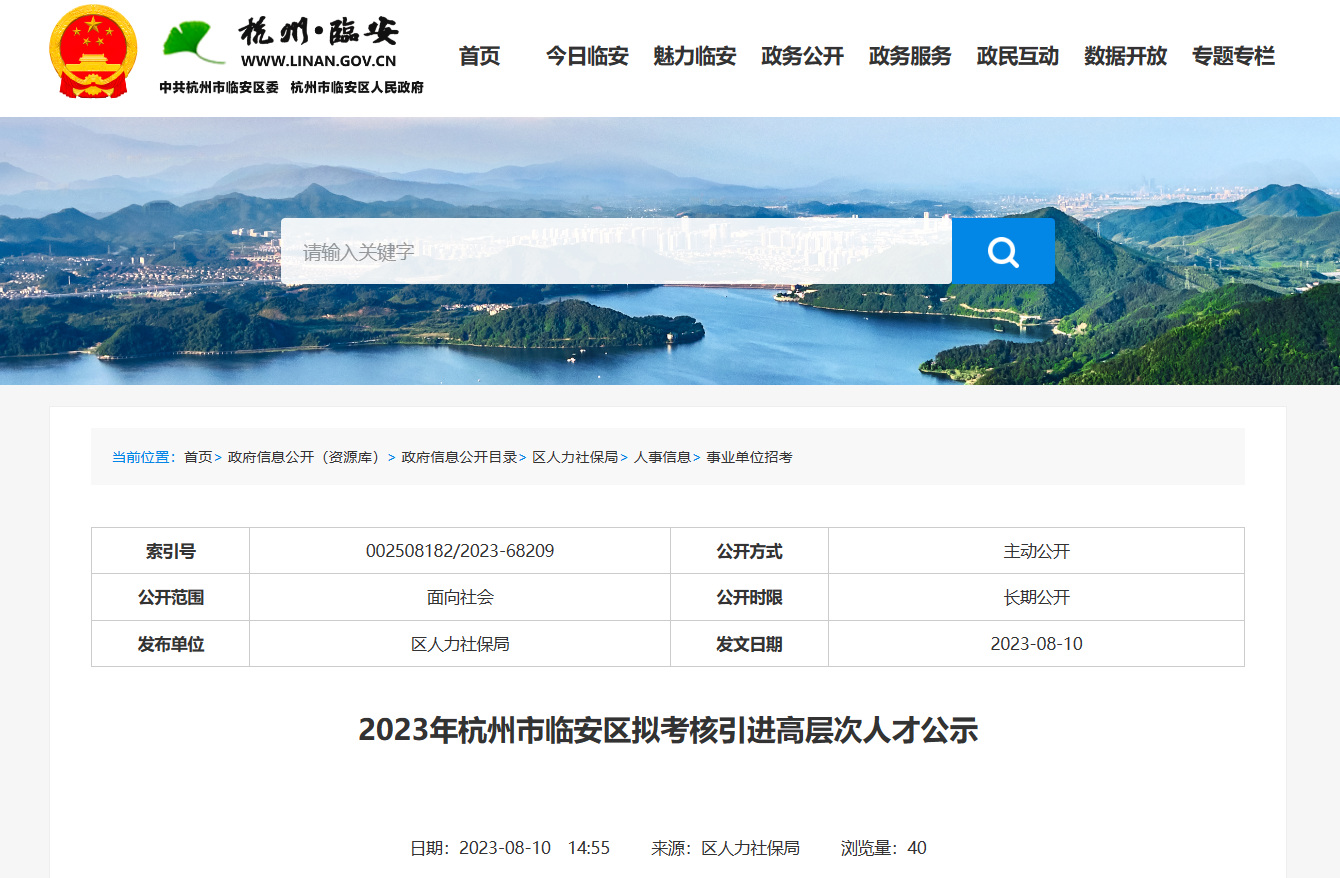Click the 首页 breadcrumb link
This screenshot has height=878, width=1340.
[198, 457]
